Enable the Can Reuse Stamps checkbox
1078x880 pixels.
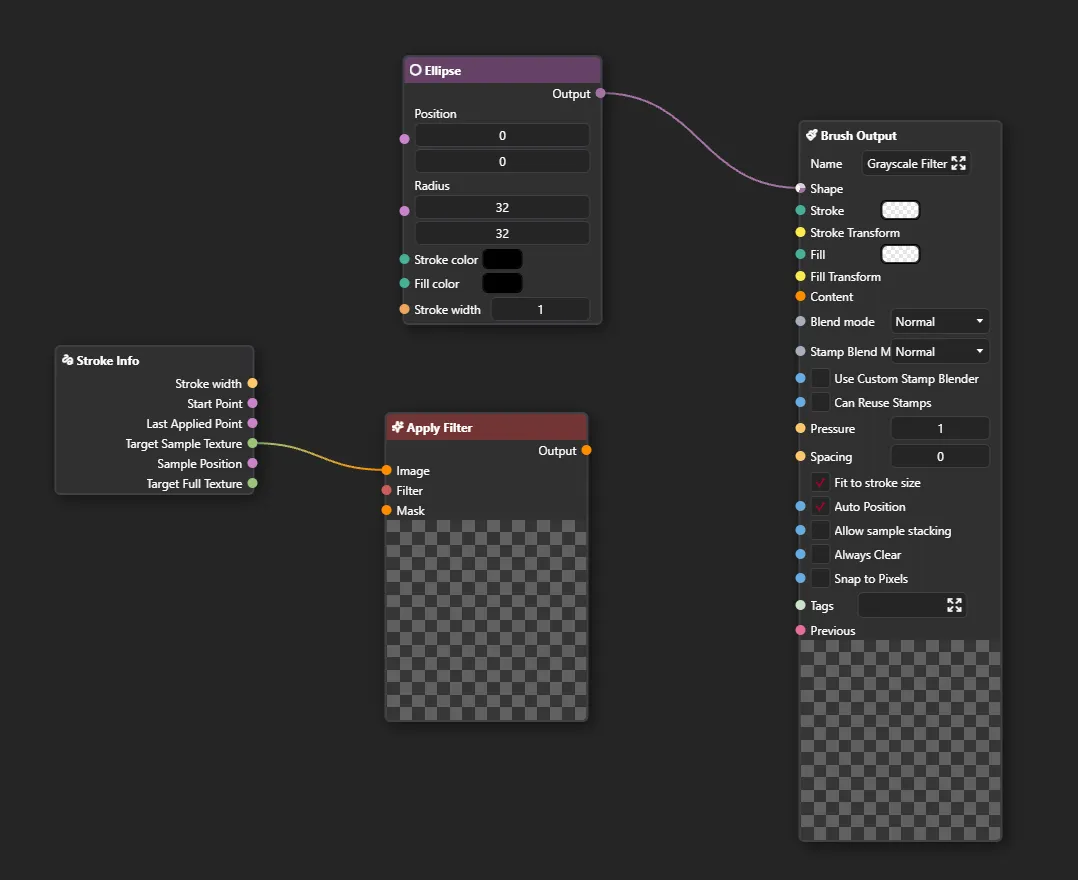pyautogui.click(x=820, y=402)
